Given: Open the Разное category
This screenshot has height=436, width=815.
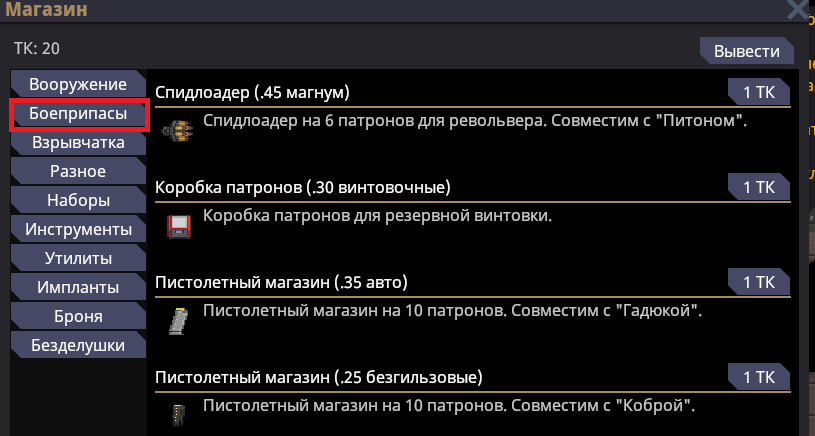Looking at the screenshot, I should (x=78, y=172).
